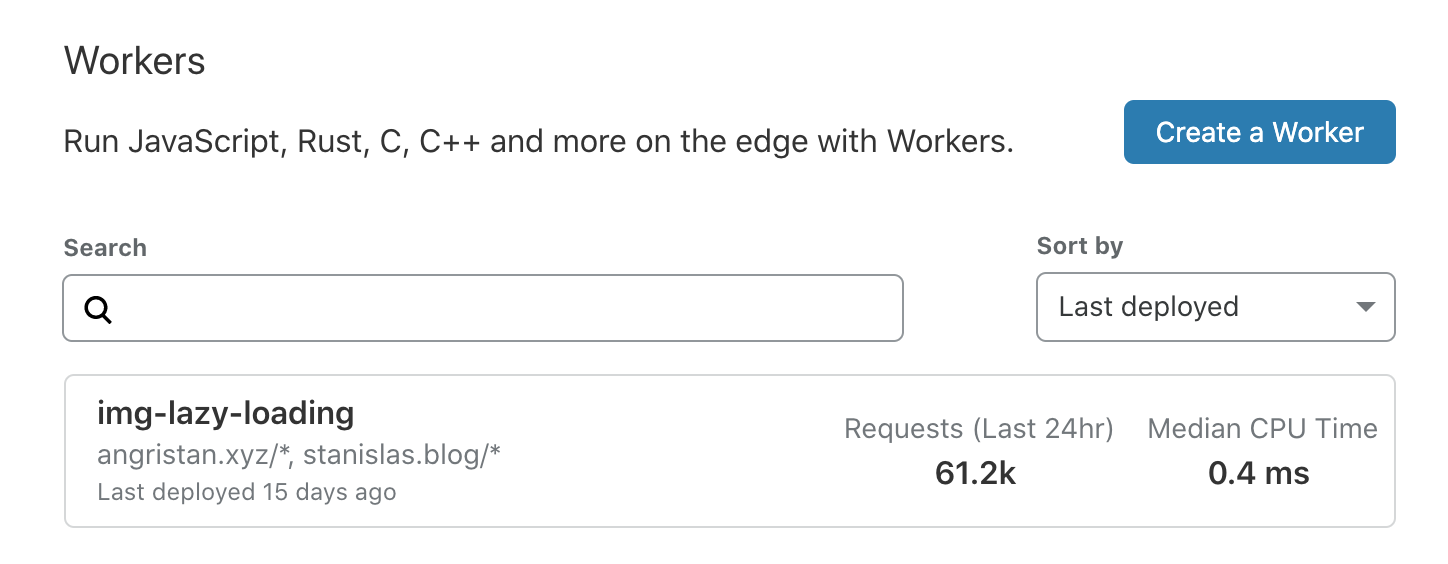The width and height of the screenshot is (1448, 564).
Task: Click the Last deployed 15 days ago text
Action: (246, 492)
